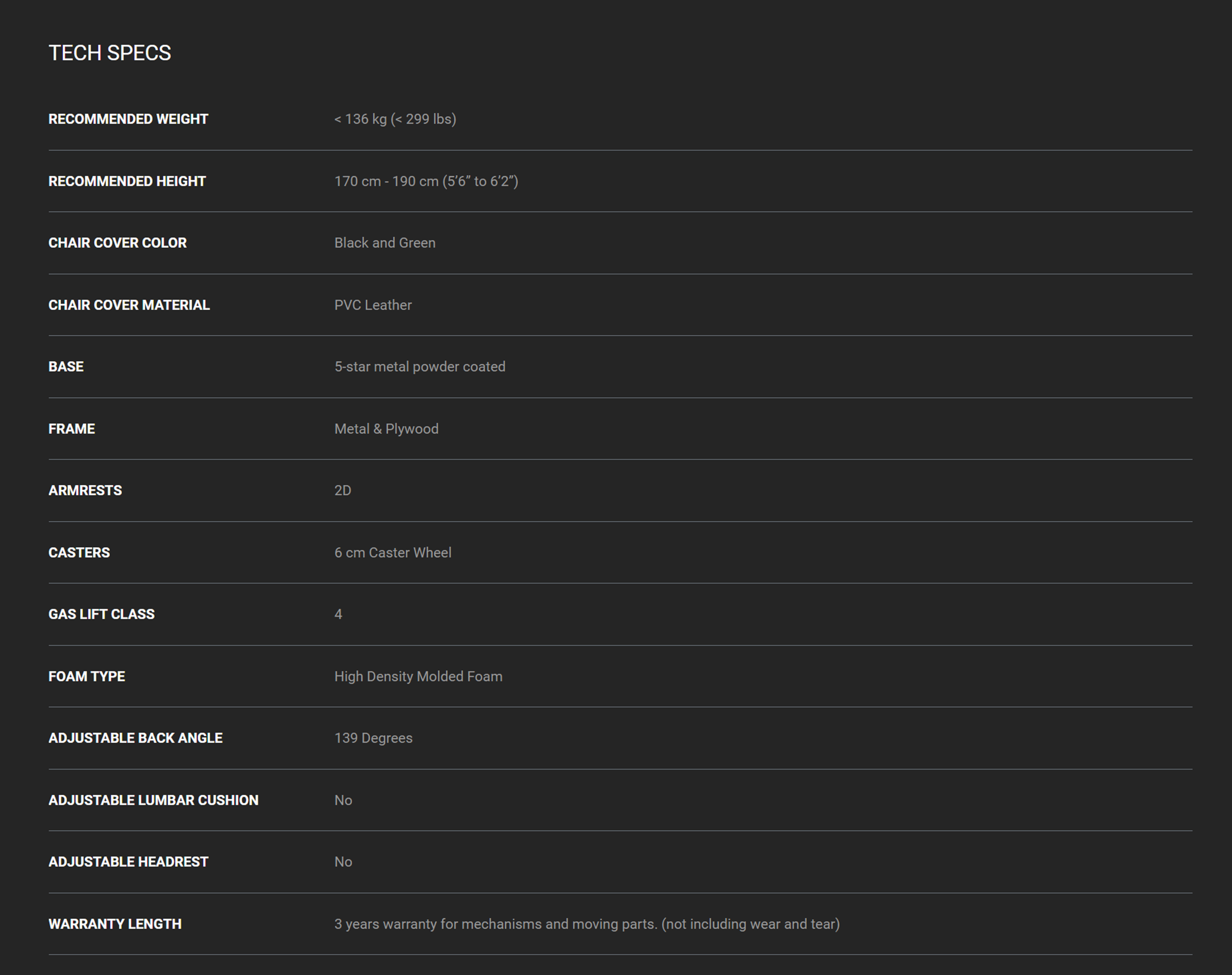The width and height of the screenshot is (1232, 975).
Task: Click the RECOMMENDED WEIGHT label
Action: [128, 119]
